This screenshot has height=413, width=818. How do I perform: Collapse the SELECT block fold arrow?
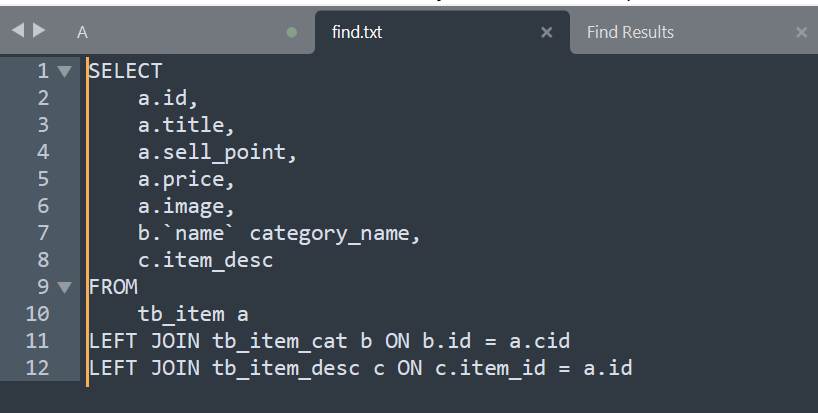tap(64, 71)
